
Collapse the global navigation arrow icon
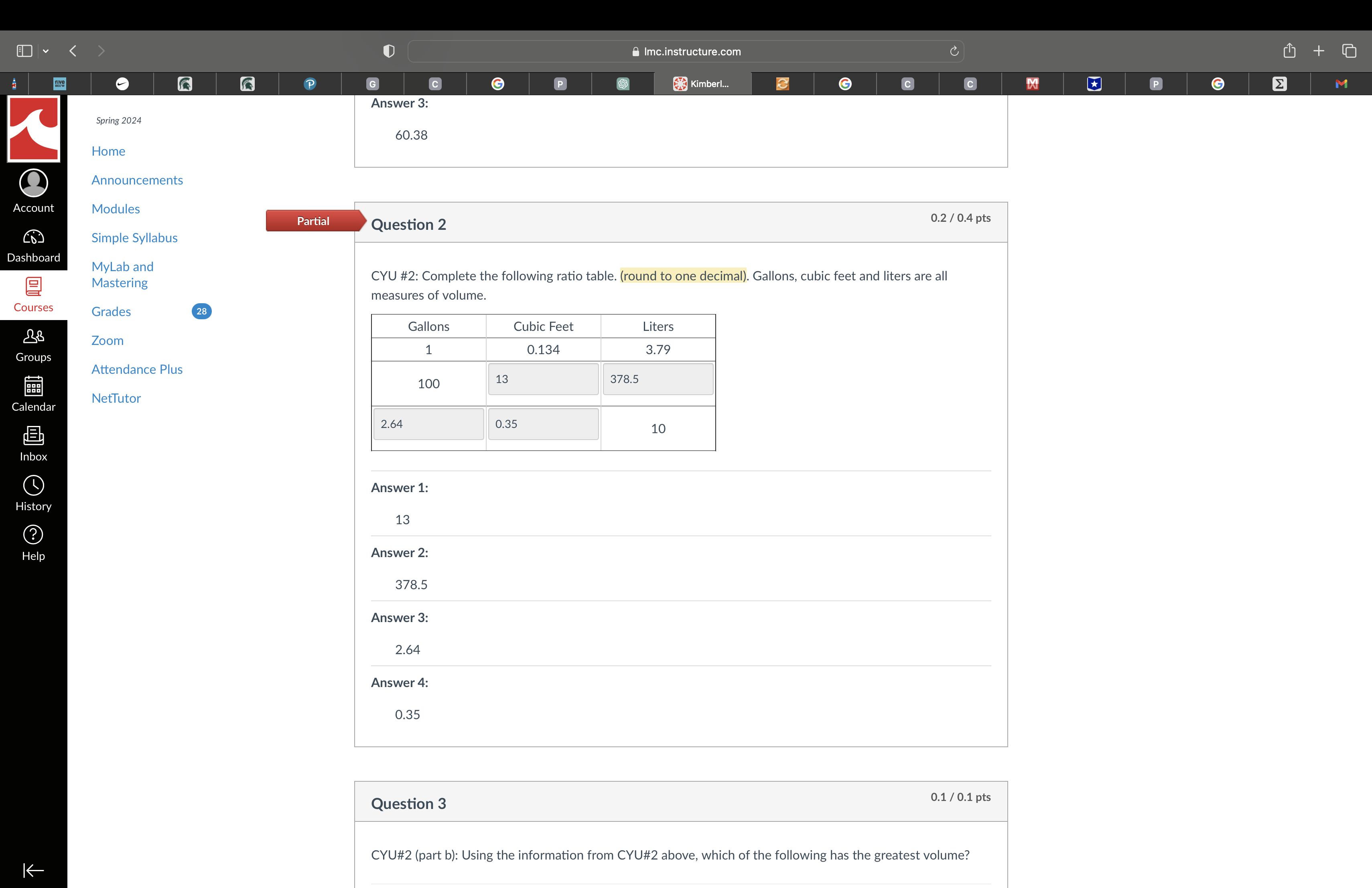pyautogui.click(x=33, y=870)
